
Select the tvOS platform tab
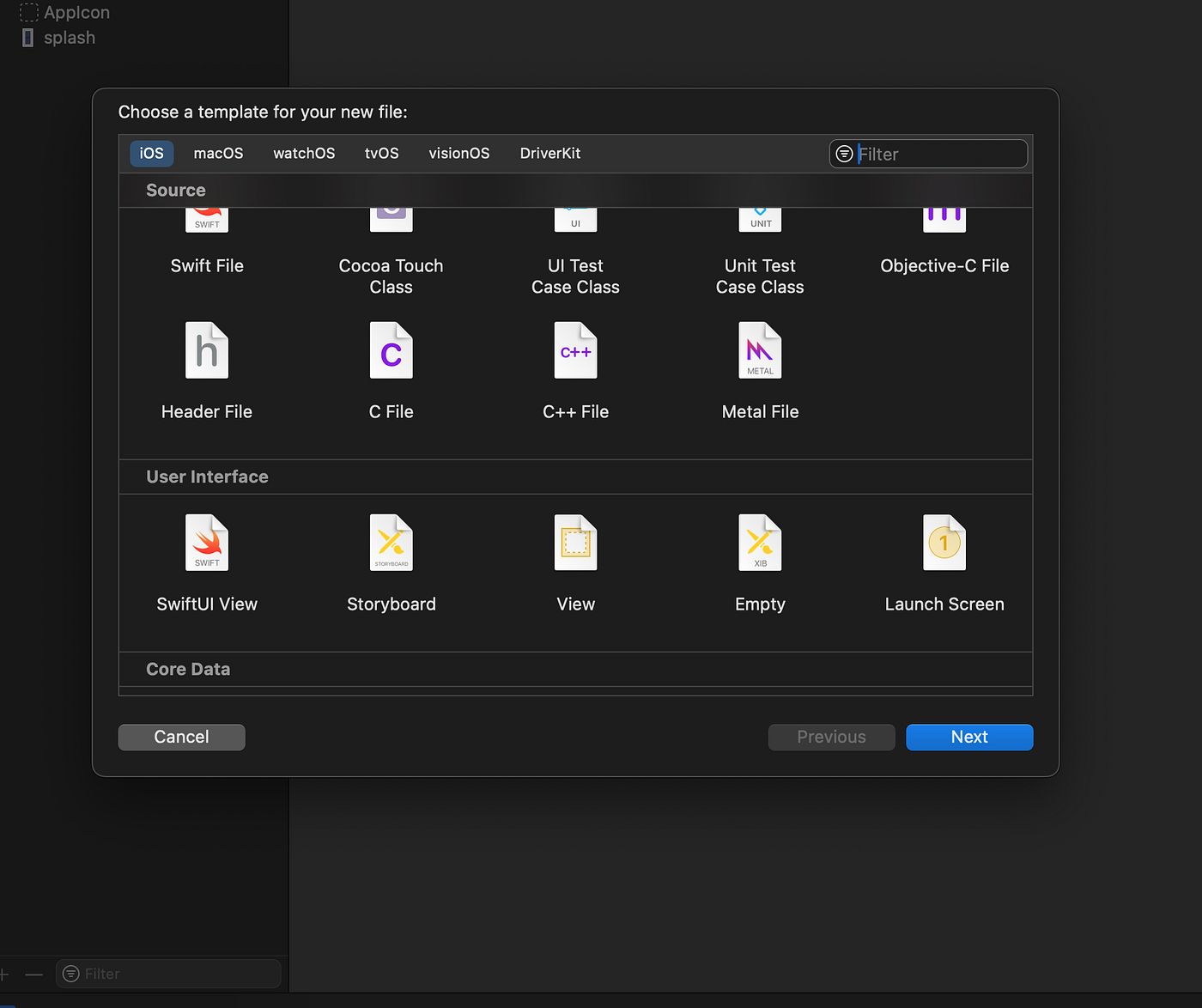click(x=382, y=154)
